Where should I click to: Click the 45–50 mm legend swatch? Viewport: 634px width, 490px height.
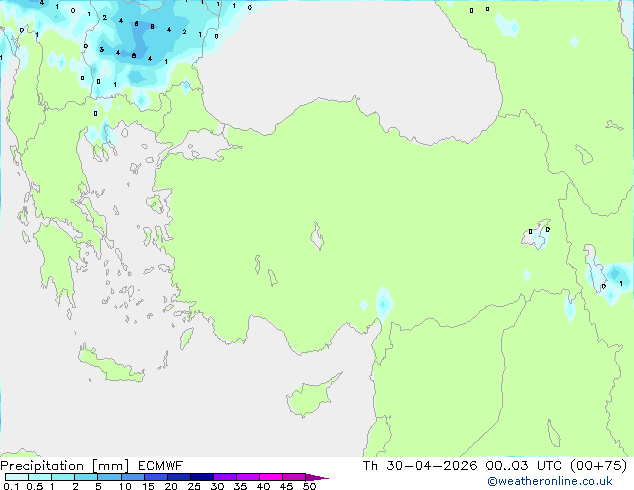pos(294,477)
